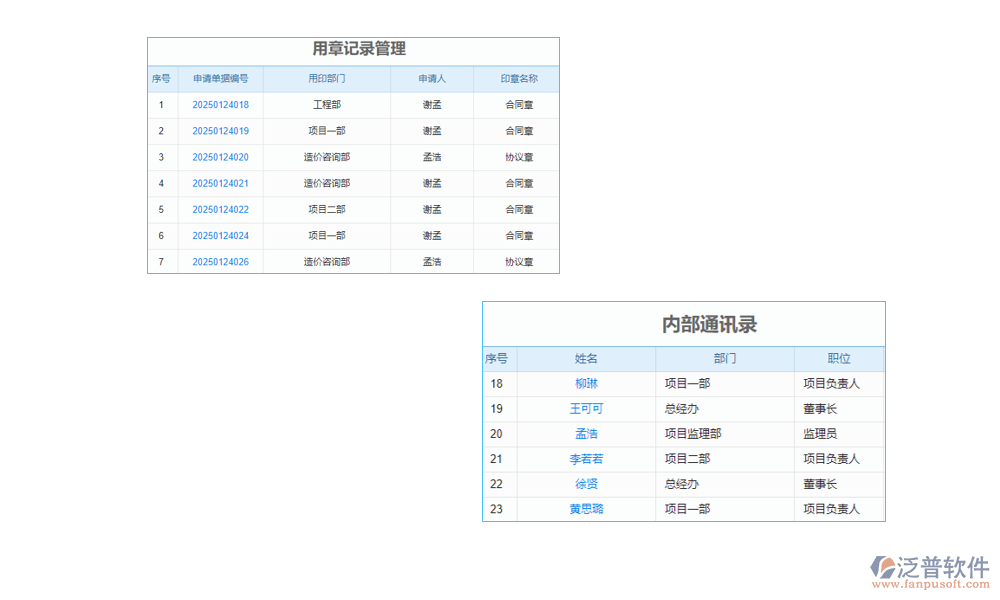The image size is (1000, 600).
Task: Open application number 20250124024 link
Action: [x=220, y=235]
